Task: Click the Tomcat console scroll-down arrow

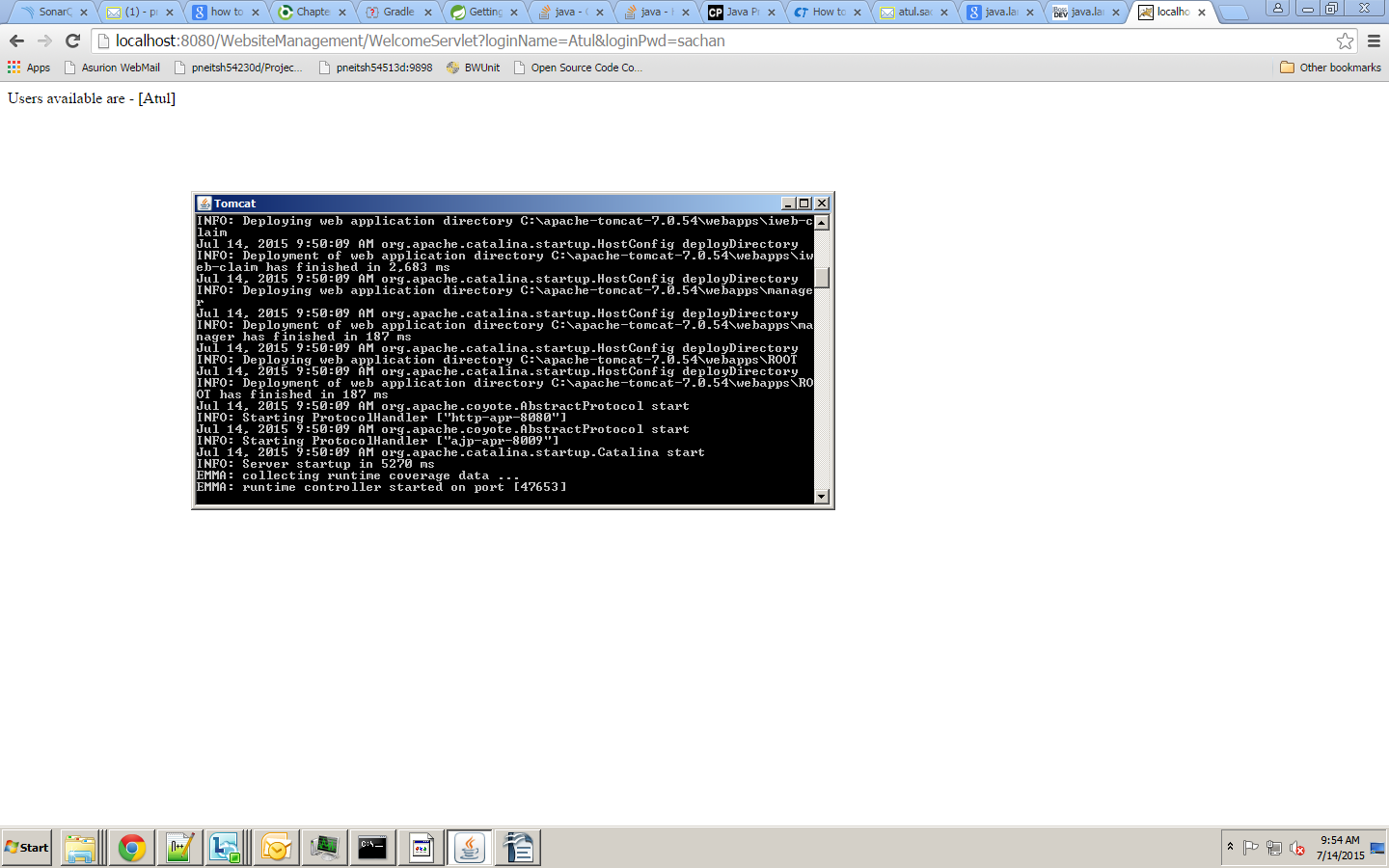Action: pos(821,497)
